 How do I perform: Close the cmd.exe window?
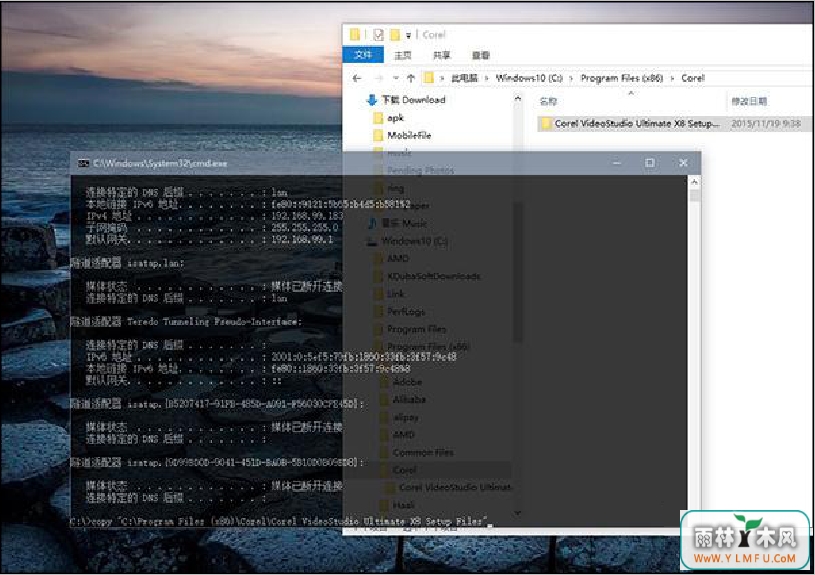pyautogui.click(x=683, y=163)
